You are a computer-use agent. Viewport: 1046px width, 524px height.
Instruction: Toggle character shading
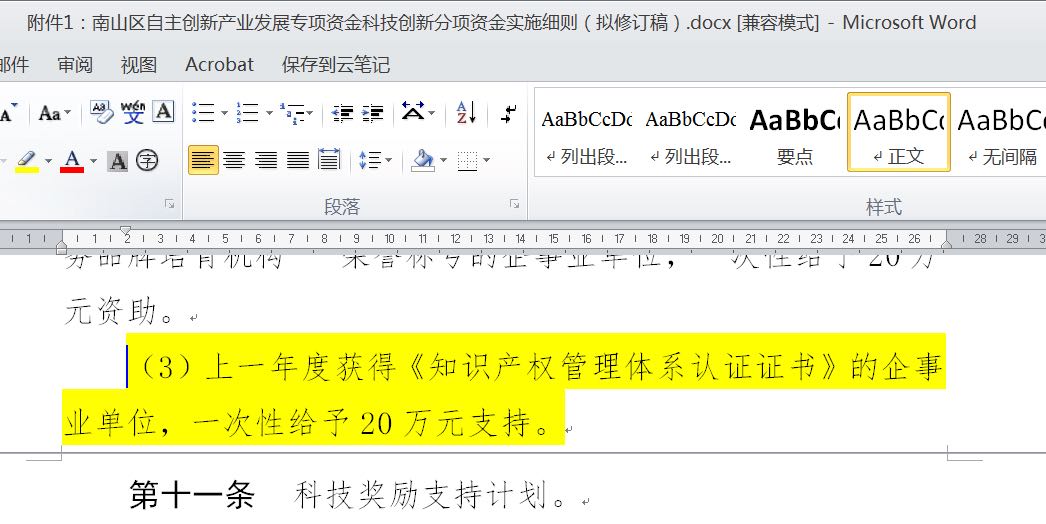(118, 160)
